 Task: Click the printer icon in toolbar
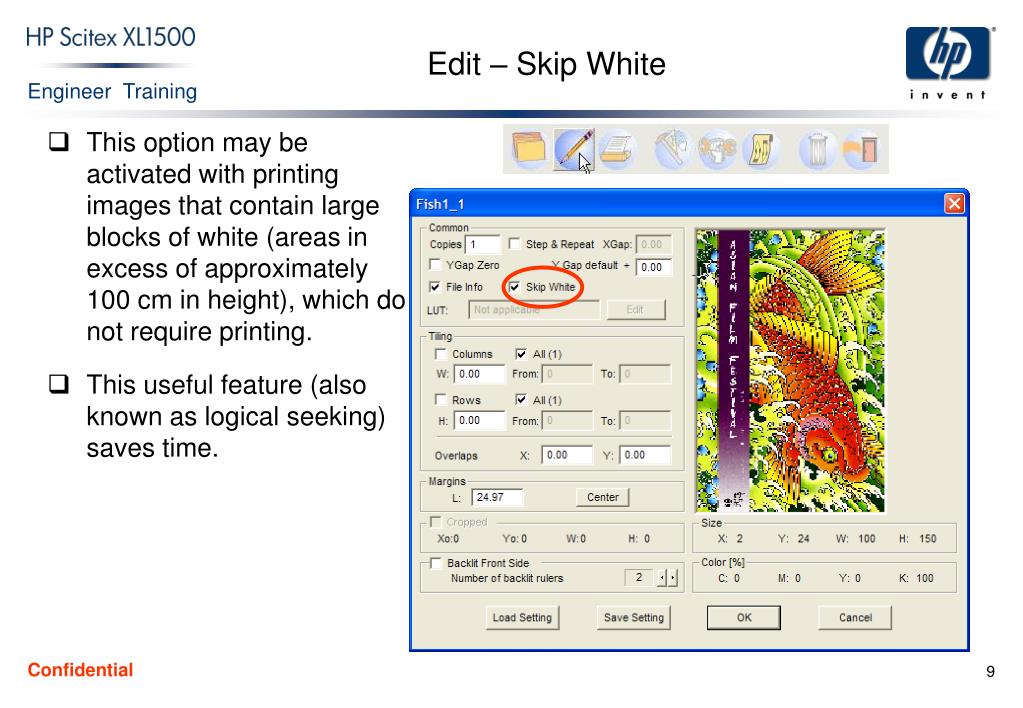(616, 149)
